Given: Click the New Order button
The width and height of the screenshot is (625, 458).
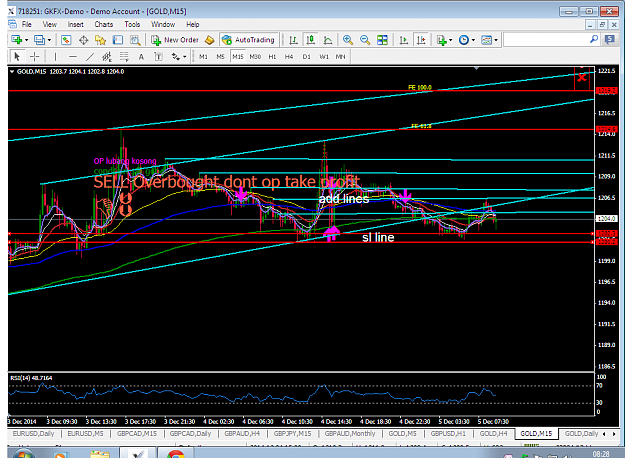Looking at the screenshot, I should [175, 40].
